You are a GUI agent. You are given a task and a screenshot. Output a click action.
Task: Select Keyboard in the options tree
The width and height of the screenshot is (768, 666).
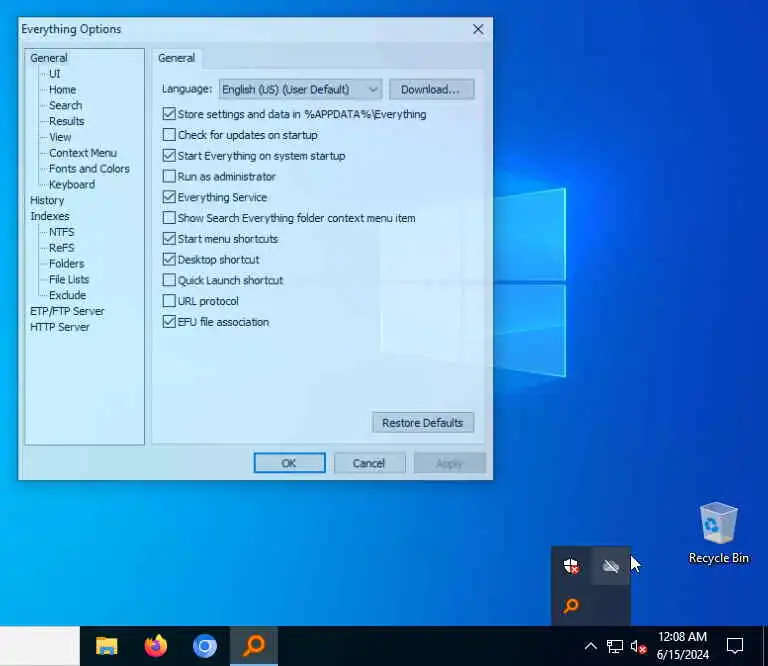72,185
